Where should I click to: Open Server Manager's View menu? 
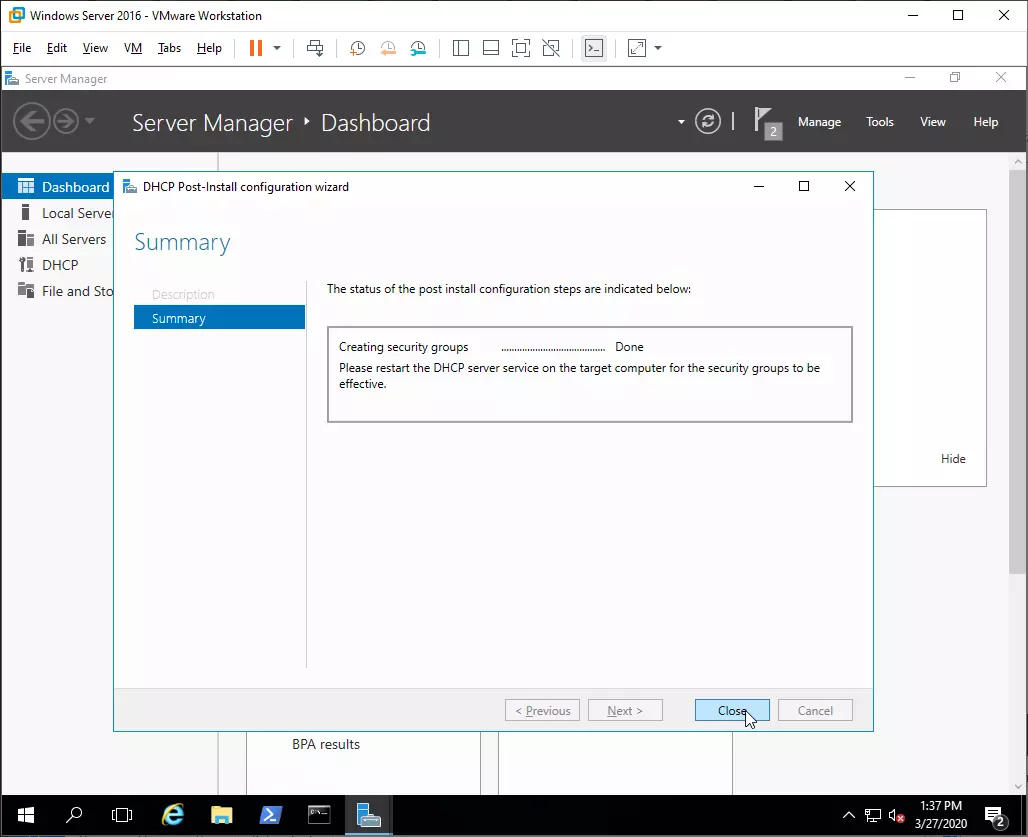point(932,122)
